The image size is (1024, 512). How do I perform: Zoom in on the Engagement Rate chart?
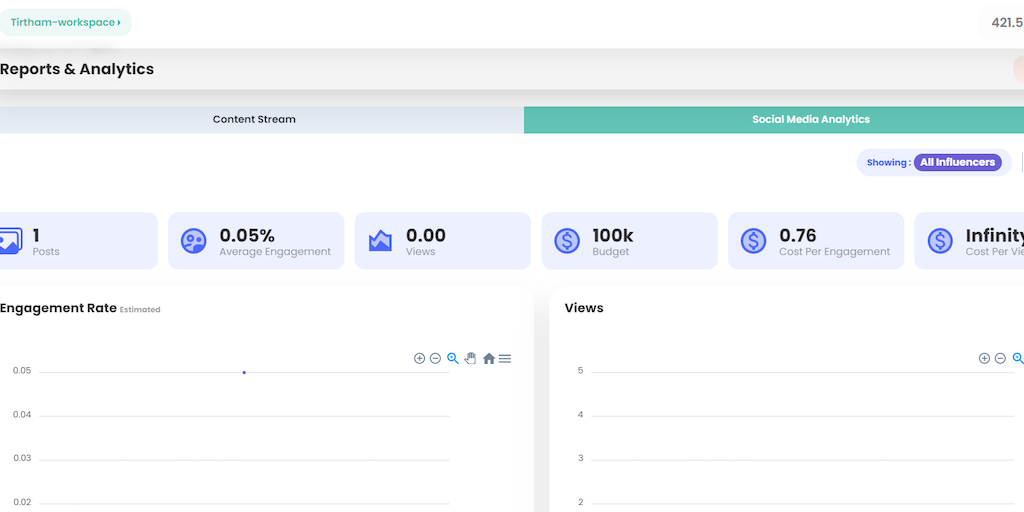coord(419,358)
